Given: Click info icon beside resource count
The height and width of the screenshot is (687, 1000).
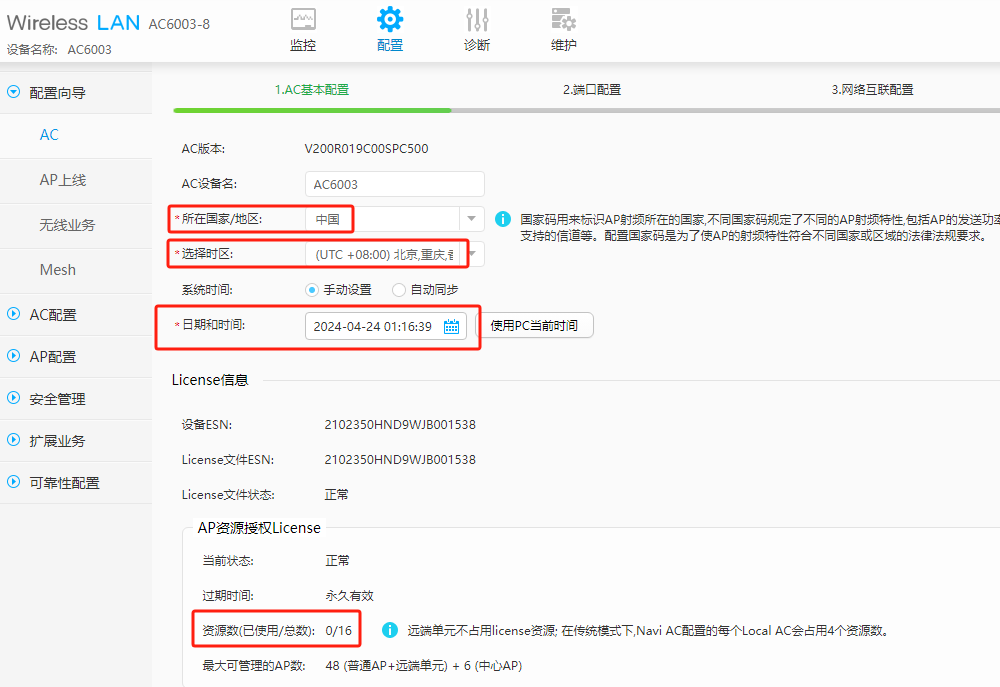Looking at the screenshot, I should tap(390, 630).
